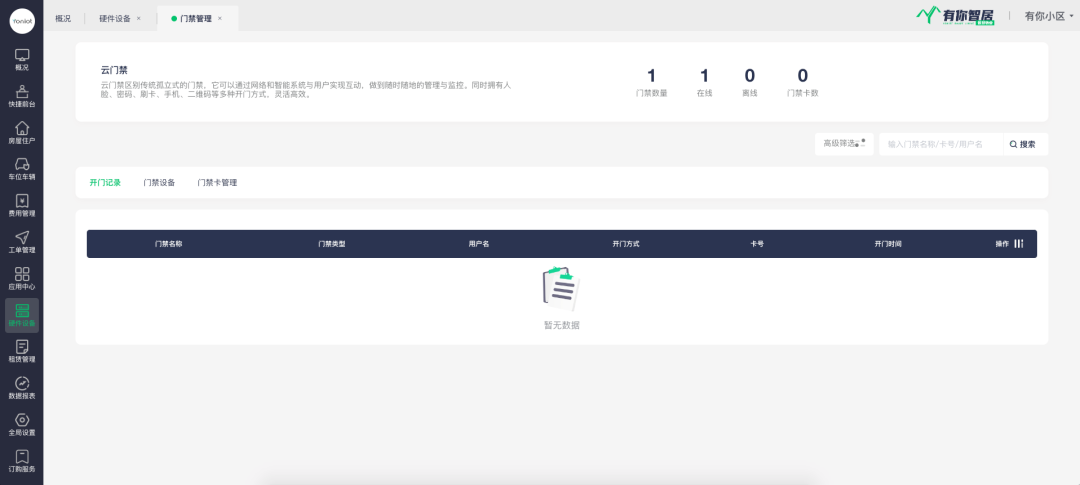1080x485 pixels.
Task: Open 订购服务 in the sidebar
Action: 21,461
